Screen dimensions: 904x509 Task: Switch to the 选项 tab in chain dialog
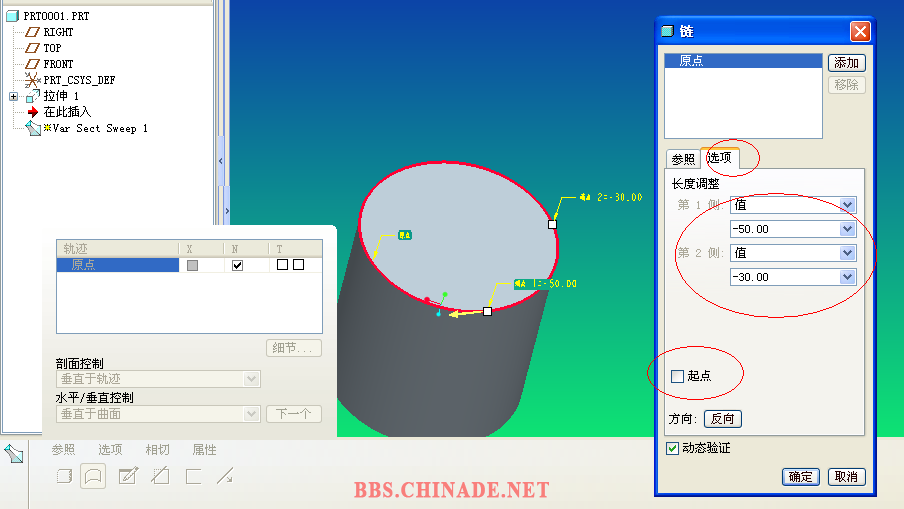[x=720, y=157]
